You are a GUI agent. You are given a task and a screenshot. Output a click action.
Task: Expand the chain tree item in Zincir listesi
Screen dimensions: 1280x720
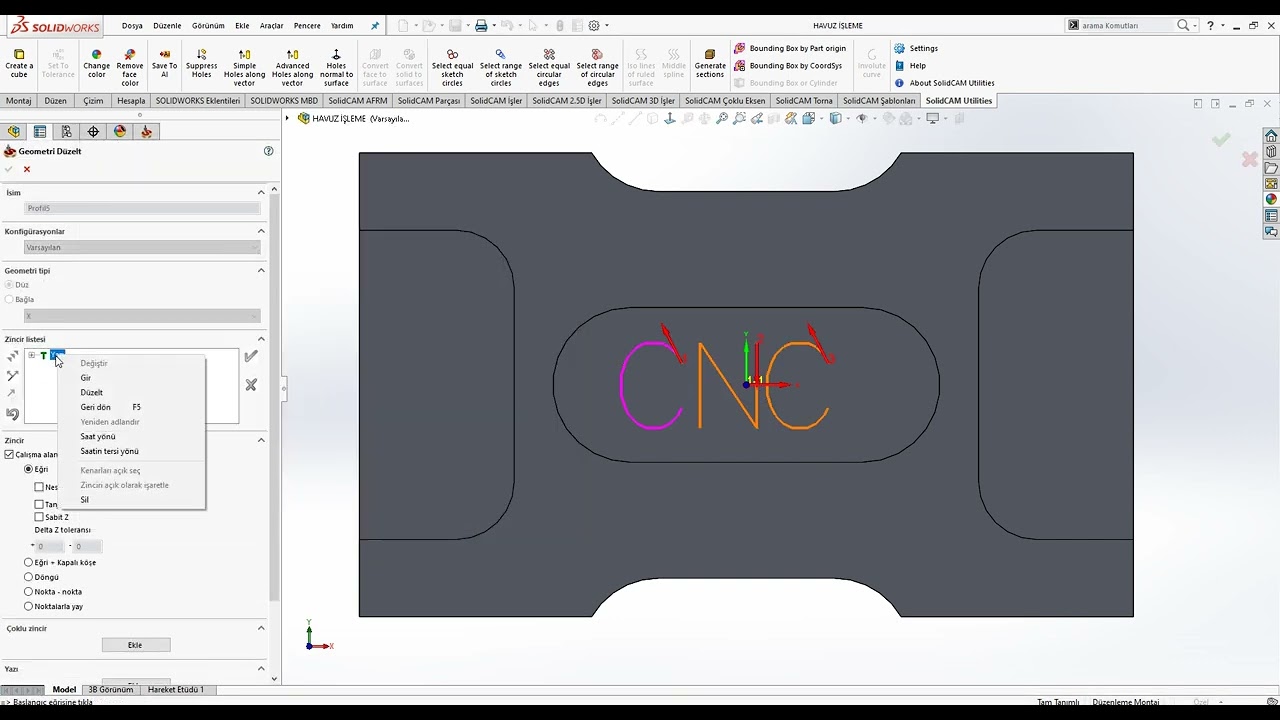click(x=31, y=356)
